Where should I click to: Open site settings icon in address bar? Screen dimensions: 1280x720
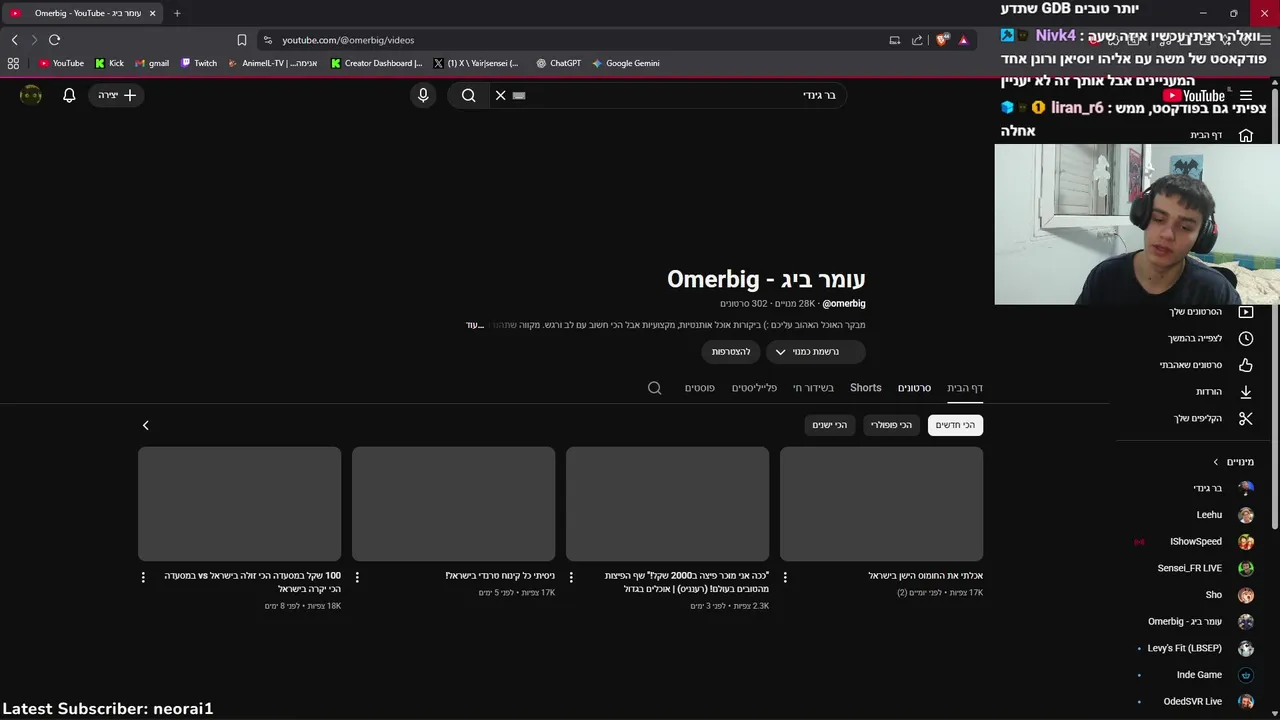coord(268,40)
